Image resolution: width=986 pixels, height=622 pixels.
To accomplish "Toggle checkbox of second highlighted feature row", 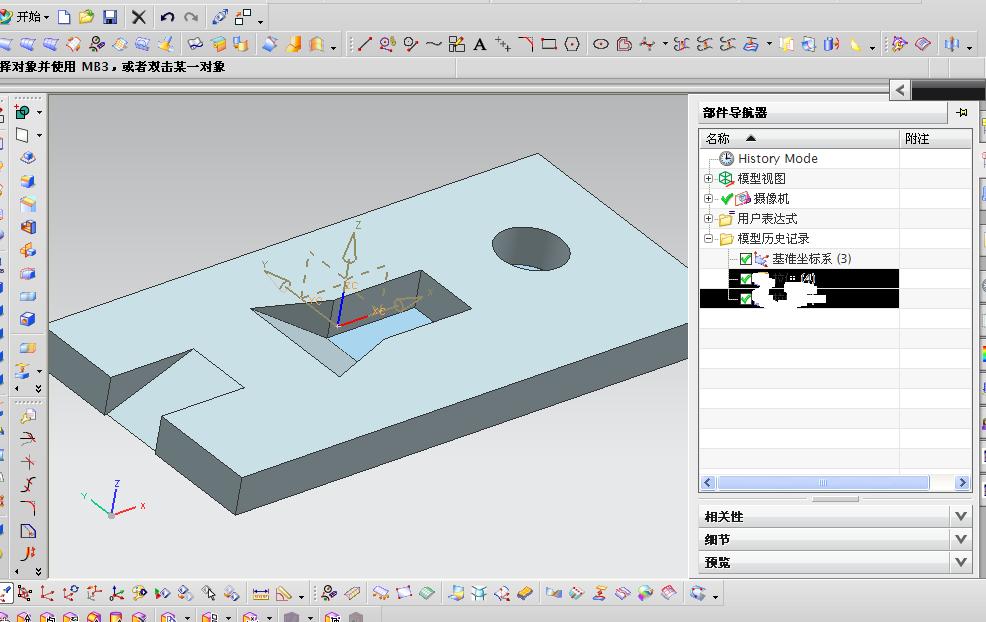I will pyautogui.click(x=746, y=299).
